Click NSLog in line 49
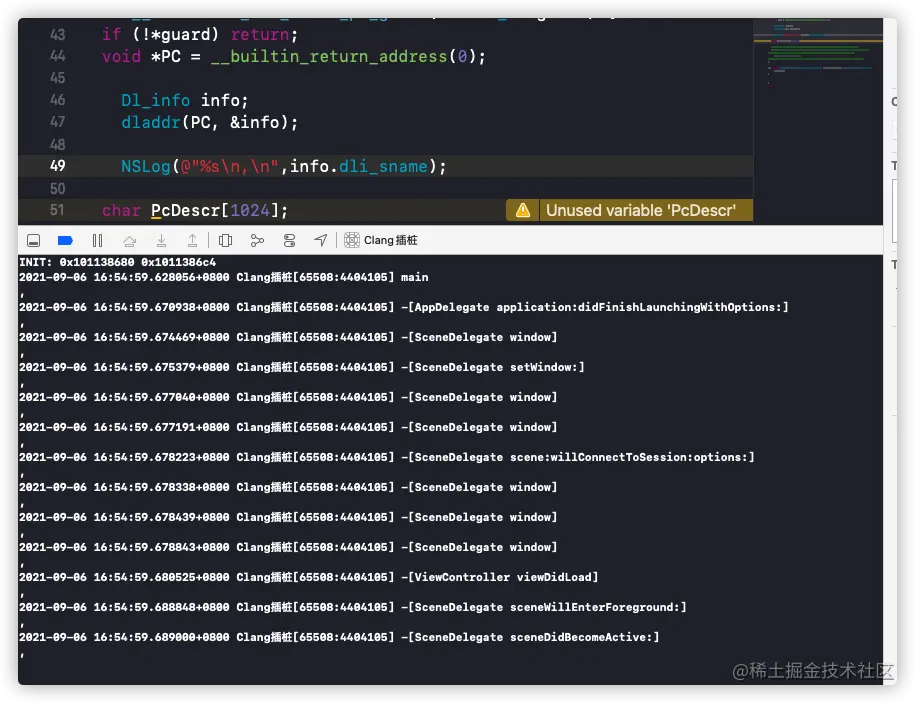The width and height of the screenshot is (915, 703). point(146,167)
